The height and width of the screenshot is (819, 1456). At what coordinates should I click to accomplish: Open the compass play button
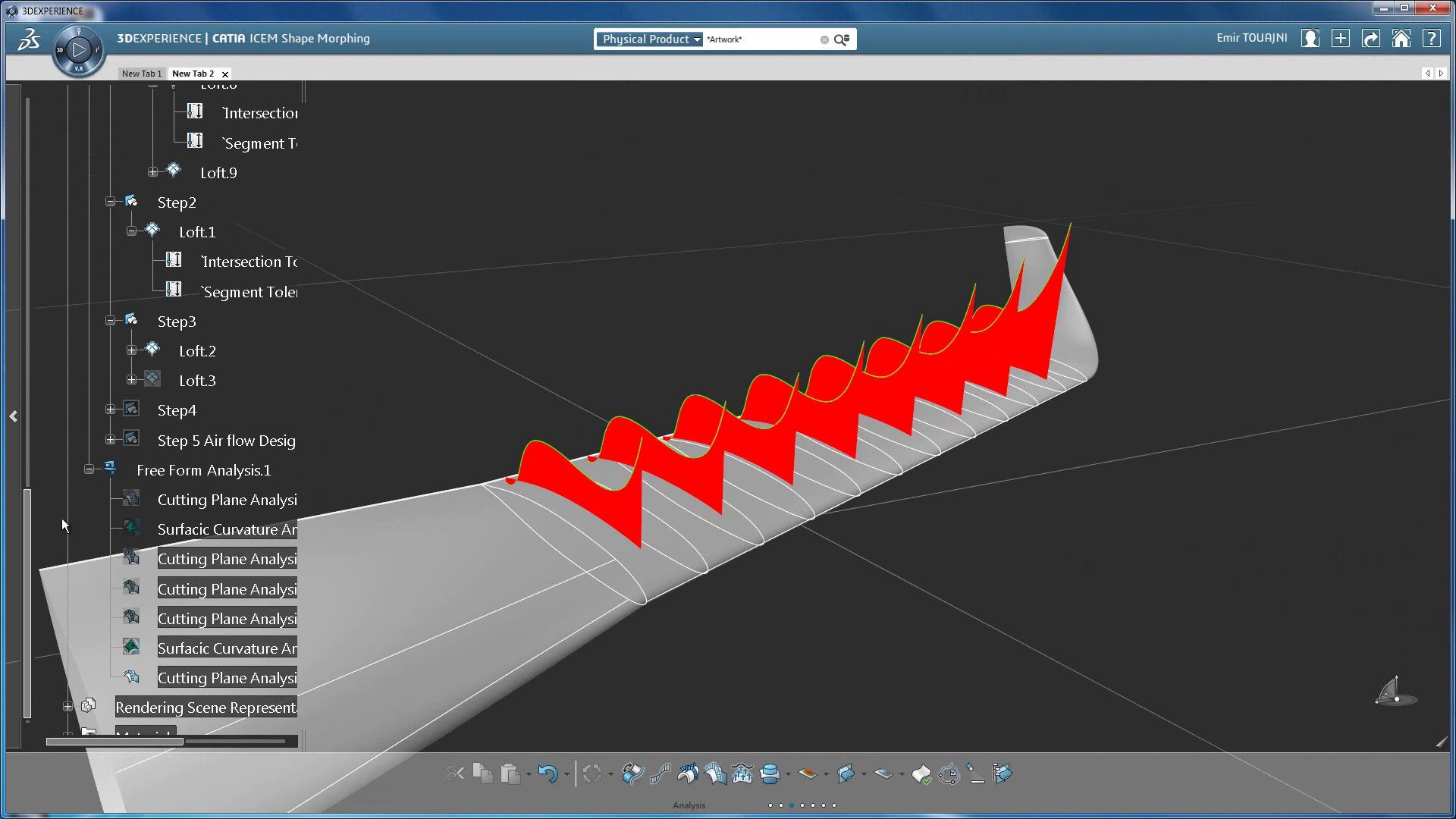point(79,51)
